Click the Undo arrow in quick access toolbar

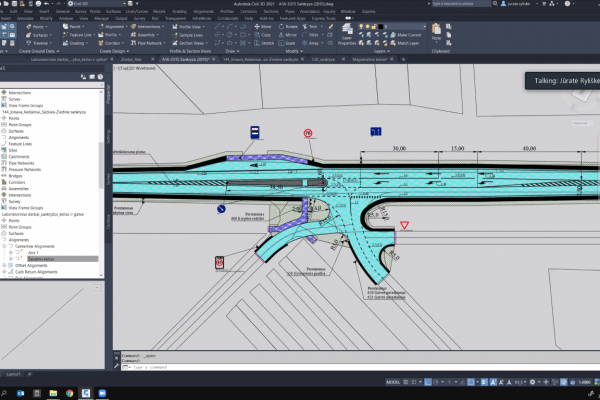pyautogui.click(x=46, y=3)
